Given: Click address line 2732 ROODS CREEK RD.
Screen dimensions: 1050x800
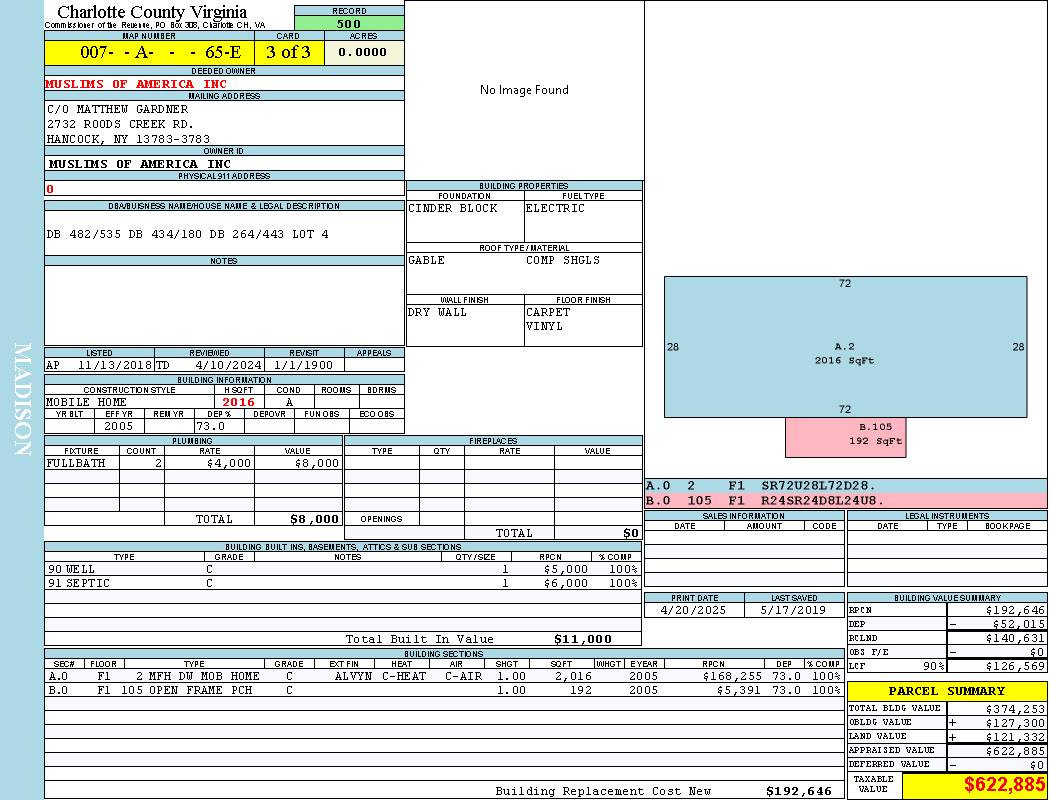Looking at the screenshot, I should (120, 125).
